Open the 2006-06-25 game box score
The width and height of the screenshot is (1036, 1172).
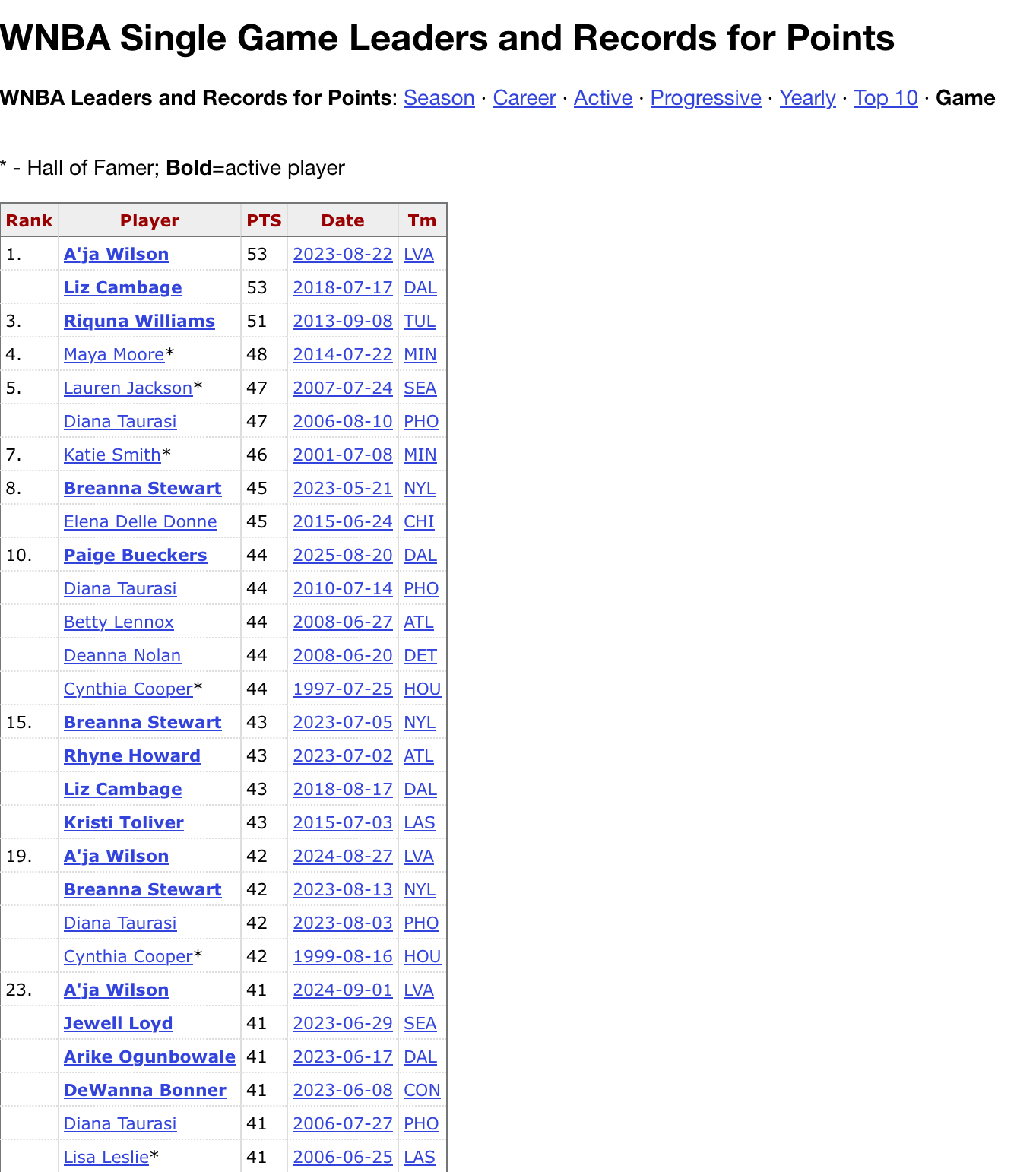pos(343,1157)
